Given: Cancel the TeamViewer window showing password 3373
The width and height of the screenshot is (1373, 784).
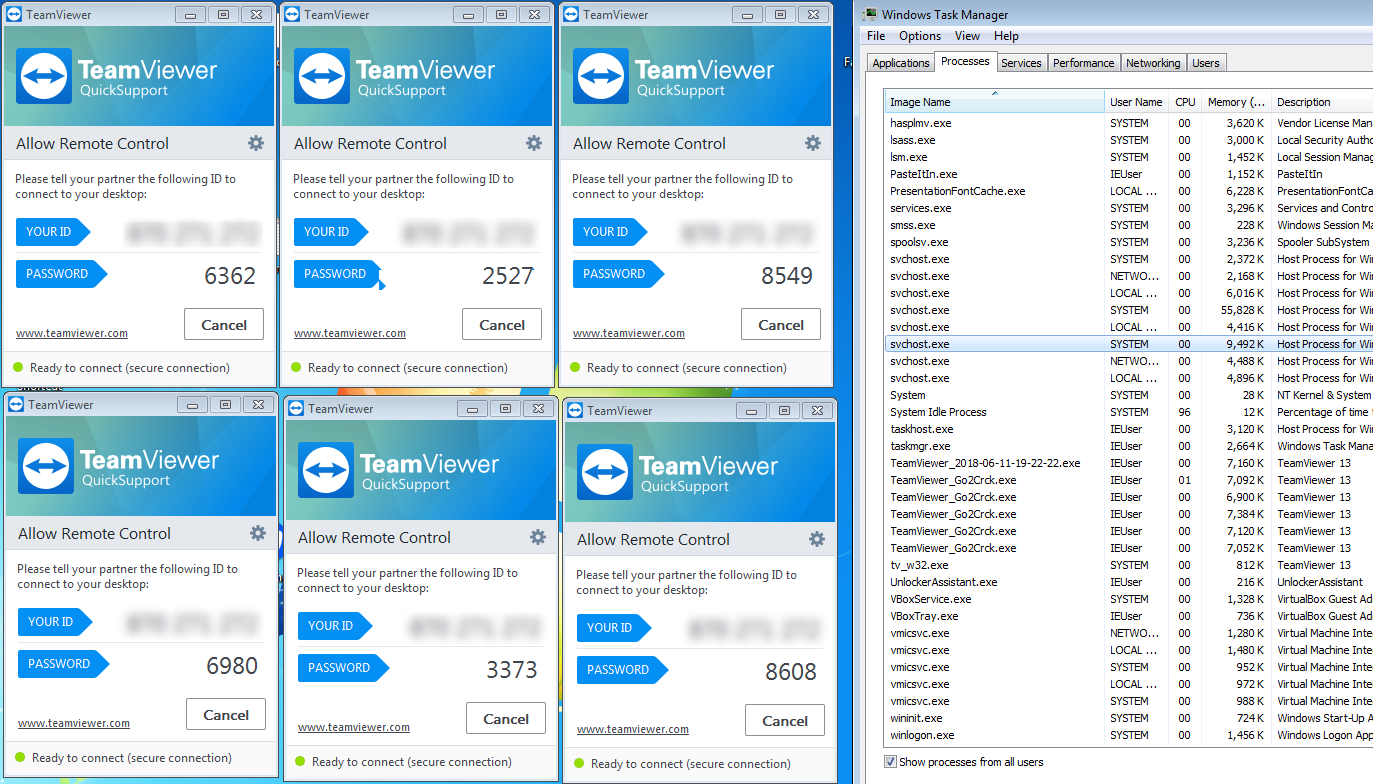Looking at the screenshot, I should point(506,718).
